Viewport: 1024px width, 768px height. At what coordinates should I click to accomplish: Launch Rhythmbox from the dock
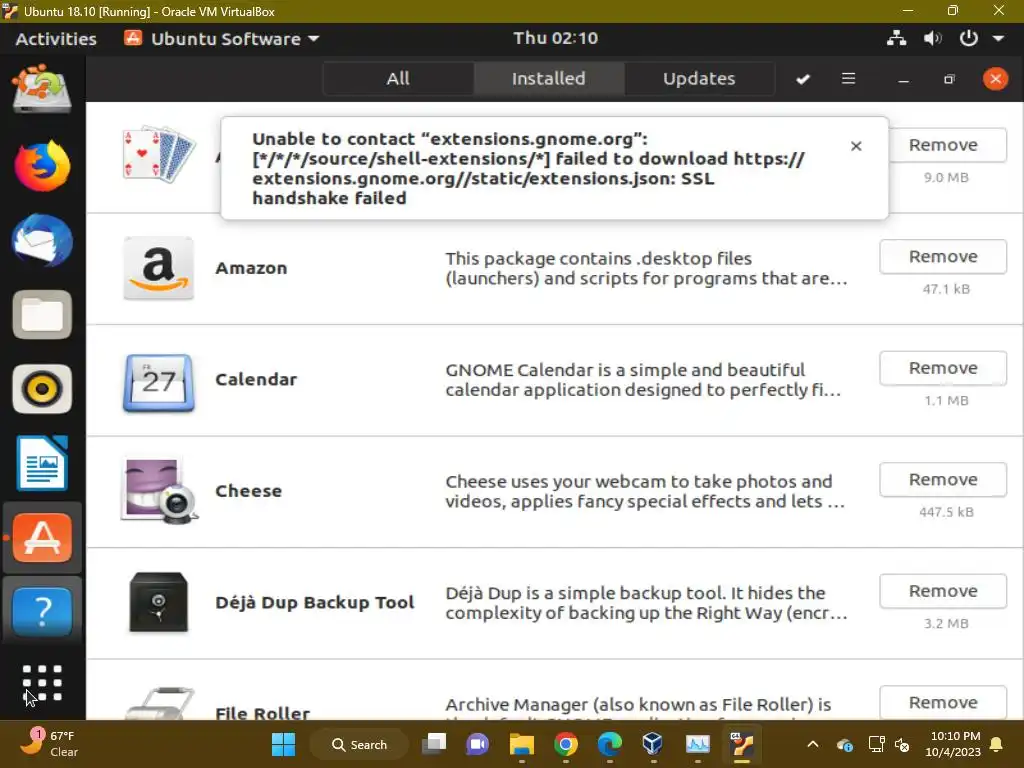coord(42,389)
